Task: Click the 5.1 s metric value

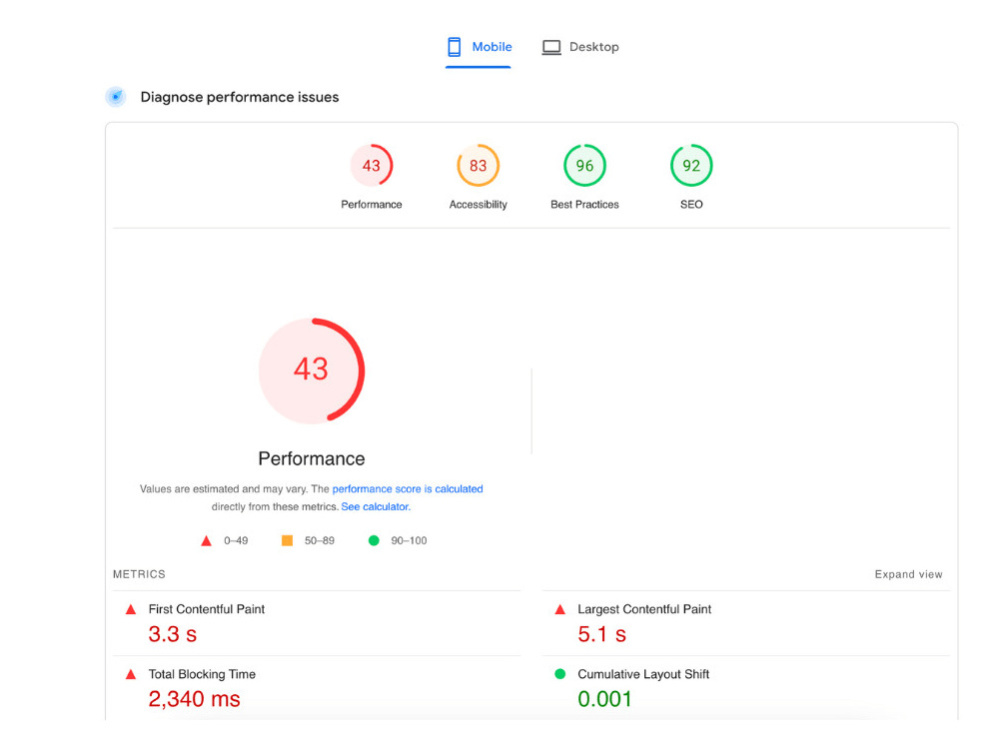Action: (x=602, y=634)
